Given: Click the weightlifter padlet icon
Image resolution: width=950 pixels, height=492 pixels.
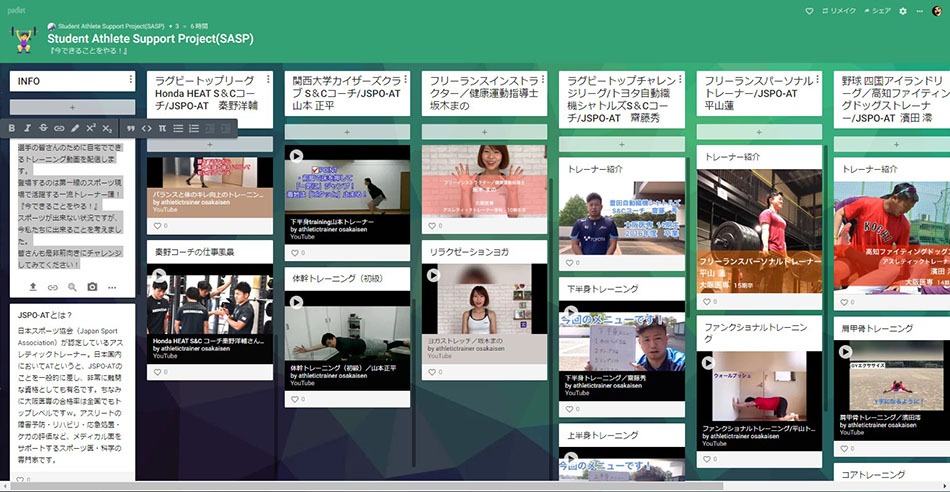Looking at the screenshot, I should (24, 39).
